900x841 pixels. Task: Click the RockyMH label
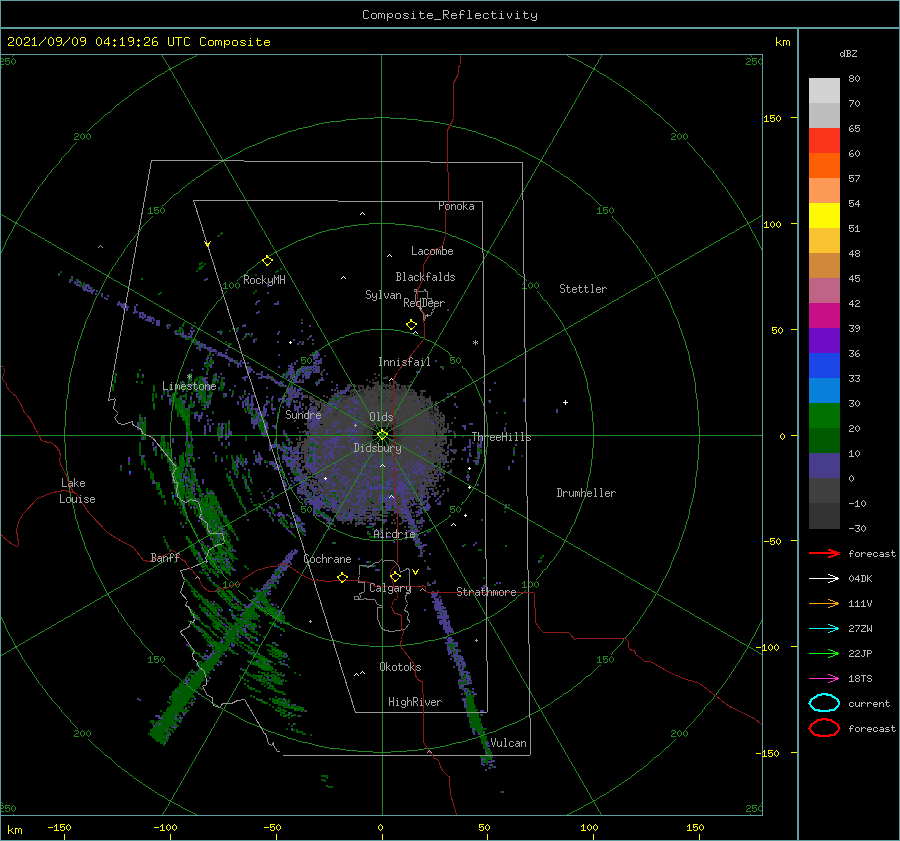click(x=264, y=280)
